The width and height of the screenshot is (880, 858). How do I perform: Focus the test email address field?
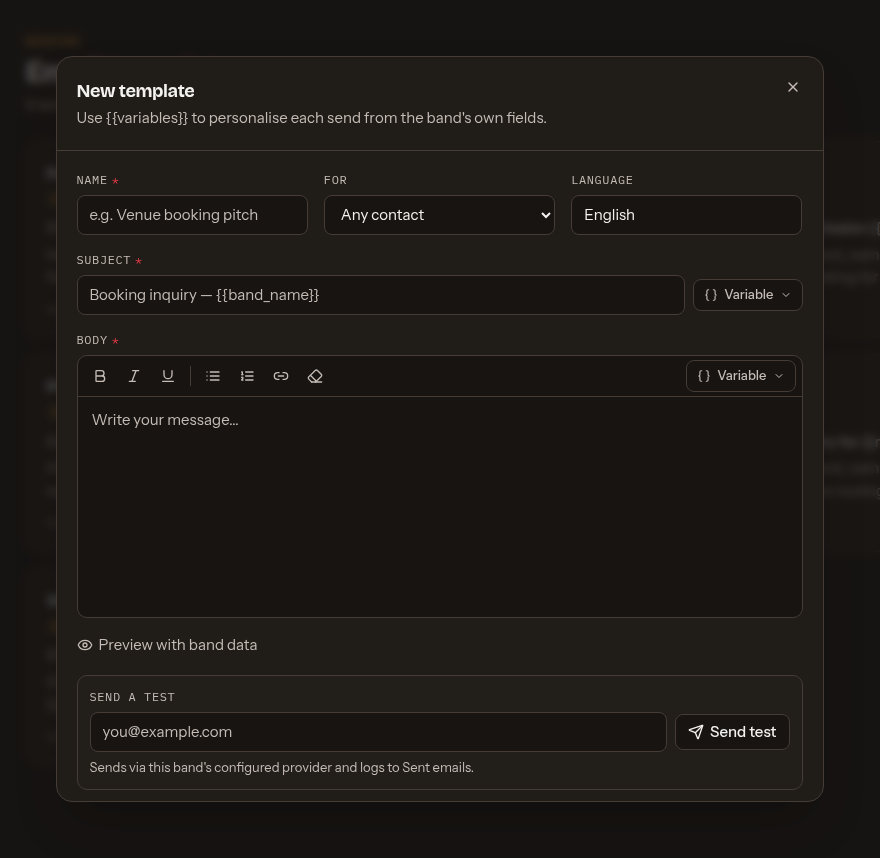tap(378, 732)
